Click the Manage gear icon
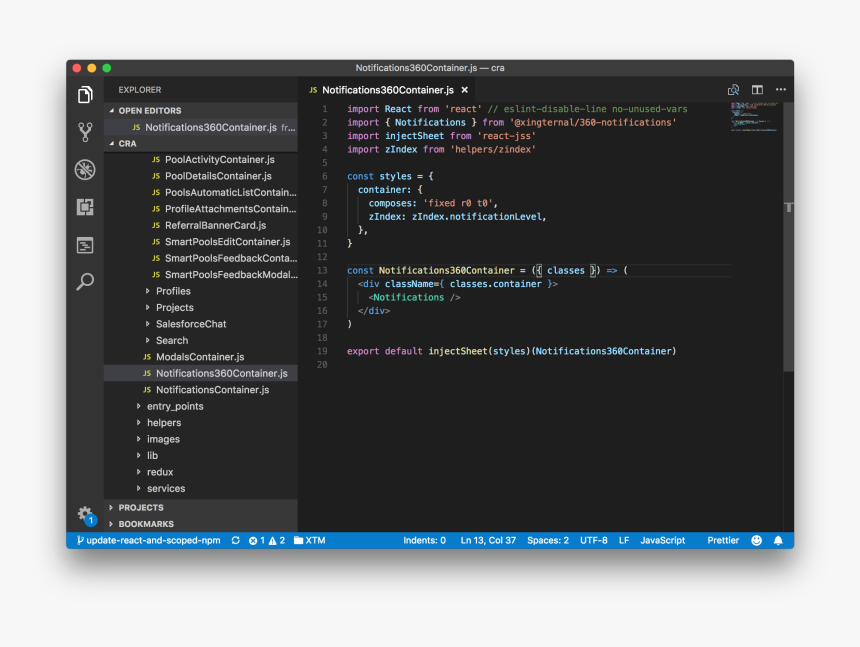 point(85,514)
